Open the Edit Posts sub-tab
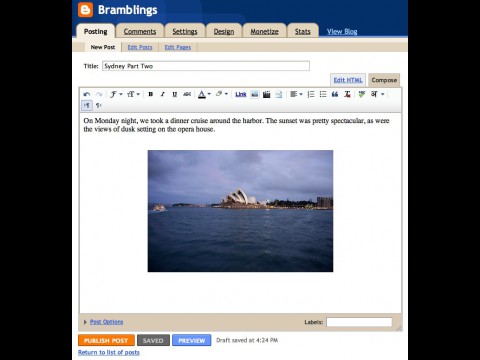 140,47
